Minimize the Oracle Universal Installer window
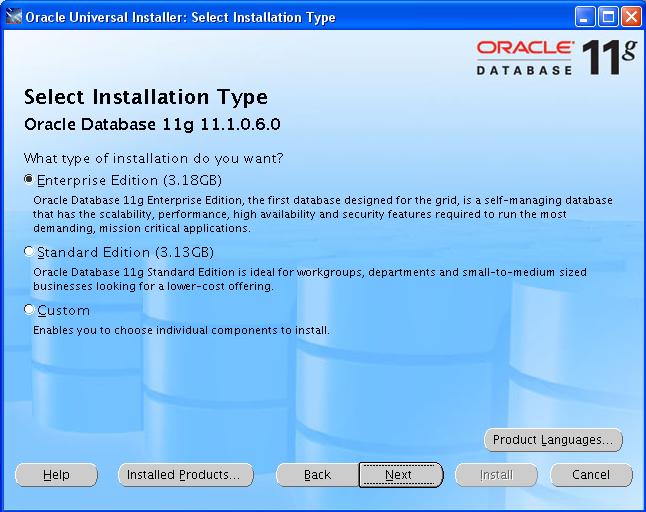Screen dimensions: 646x512 [586, 16]
